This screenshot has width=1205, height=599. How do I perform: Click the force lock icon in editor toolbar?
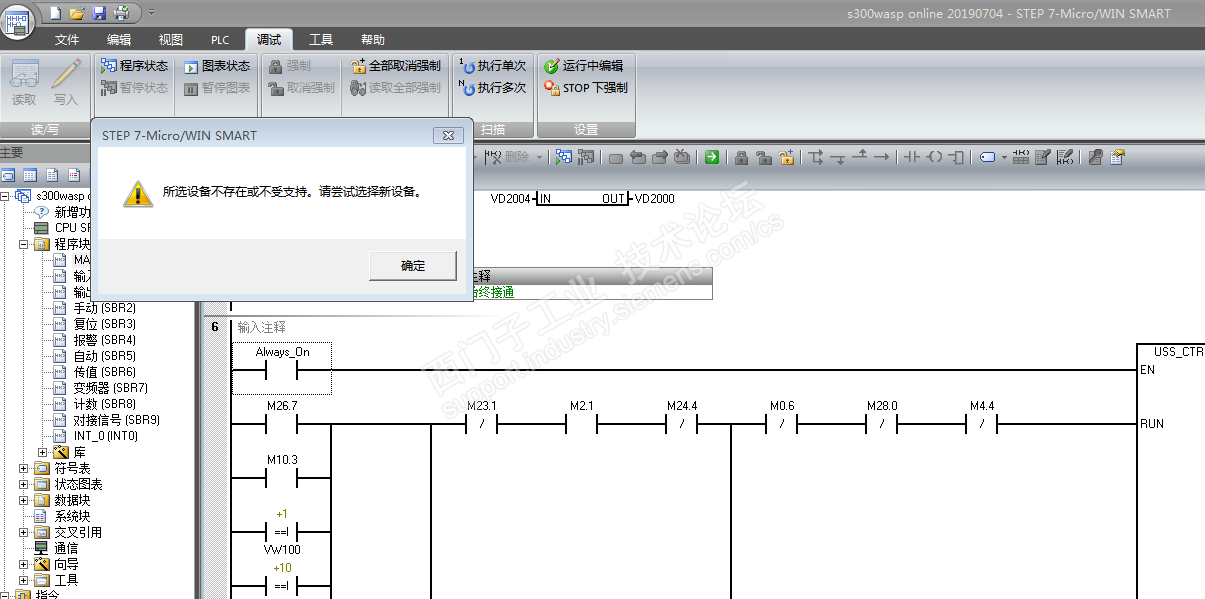[x=741, y=157]
